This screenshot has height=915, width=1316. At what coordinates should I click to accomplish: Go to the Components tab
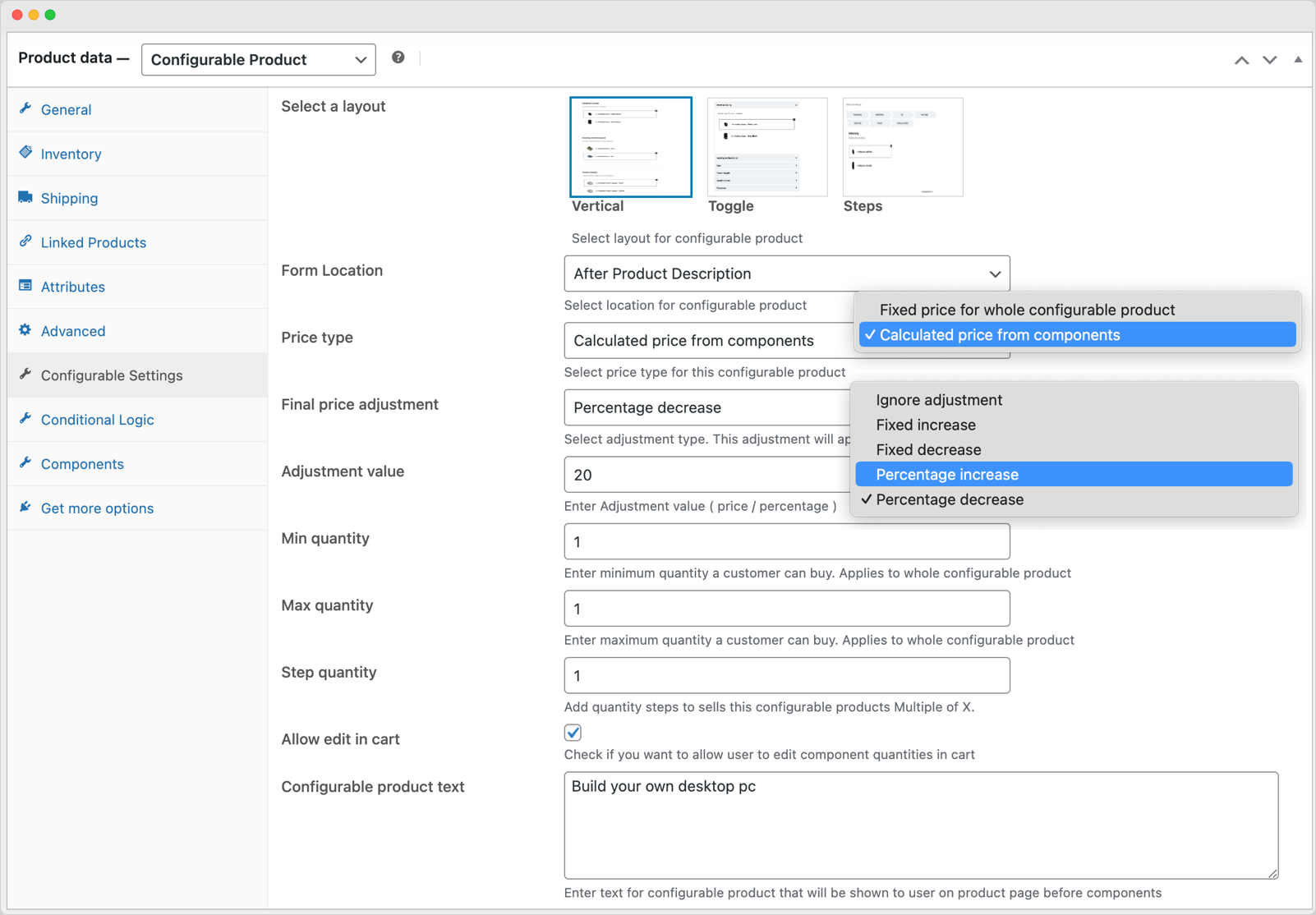click(x=82, y=464)
